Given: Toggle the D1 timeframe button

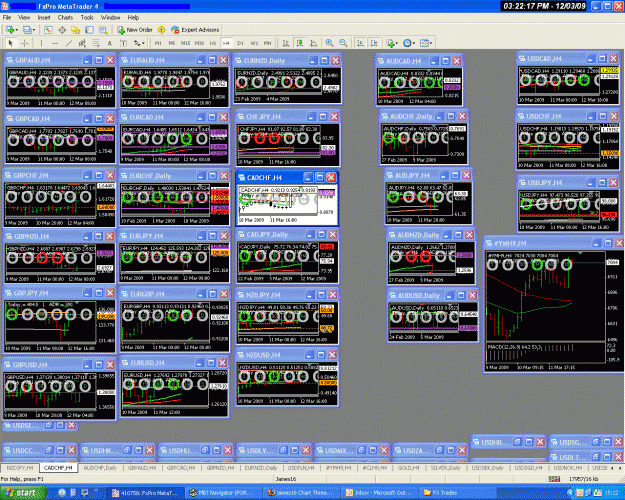Looking at the screenshot, I should tap(240, 43).
